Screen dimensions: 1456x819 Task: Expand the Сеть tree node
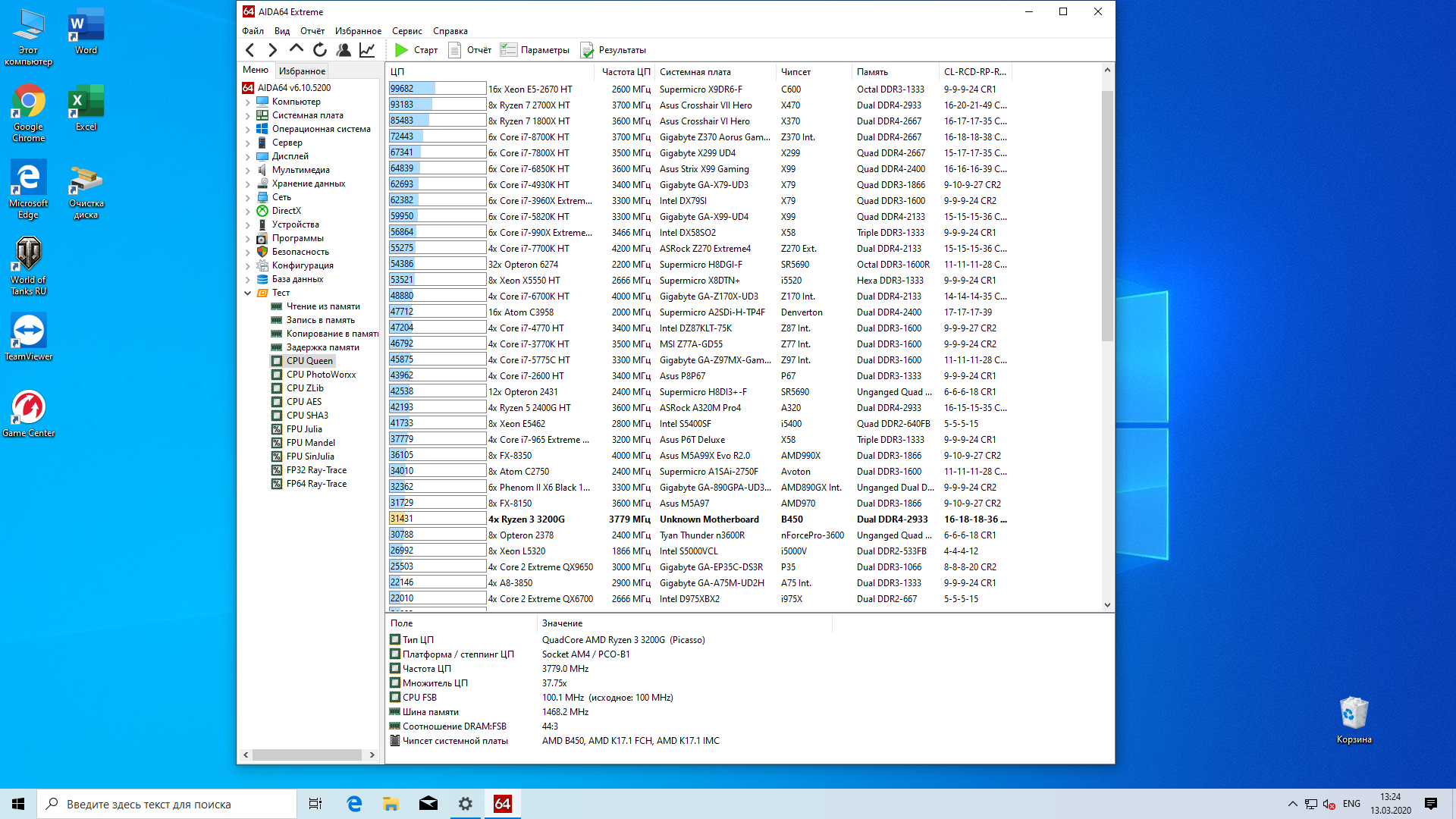[x=248, y=197]
